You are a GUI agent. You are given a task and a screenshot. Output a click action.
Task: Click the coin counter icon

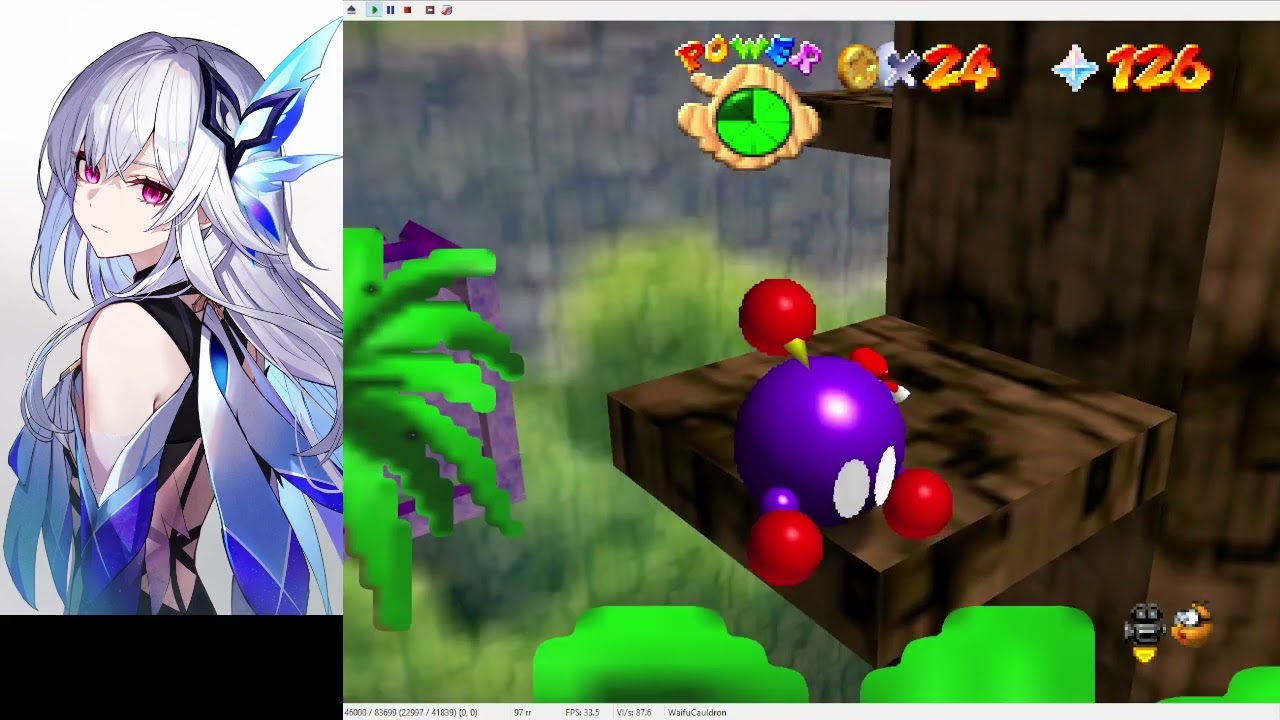(858, 68)
